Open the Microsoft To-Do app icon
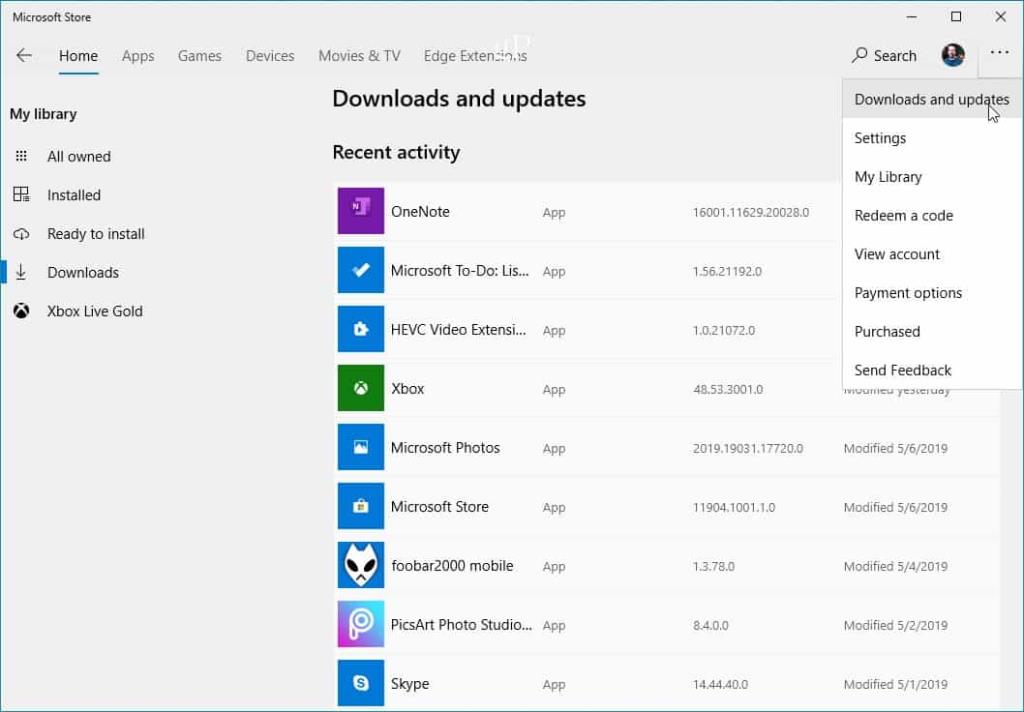Screen dimensions: 1024x712 click(x=360, y=270)
